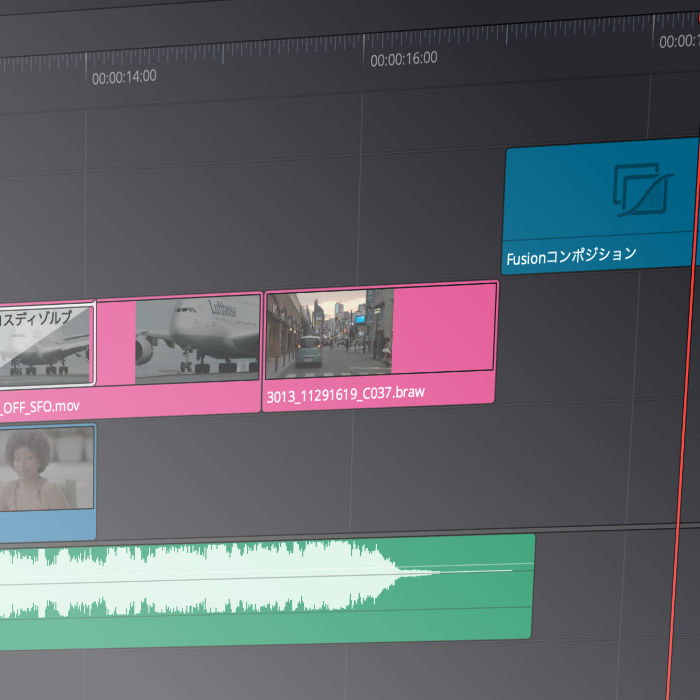Click the Lufthansa airplane thumbnail
Screen dimensions: 700x700
click(197, 338)
